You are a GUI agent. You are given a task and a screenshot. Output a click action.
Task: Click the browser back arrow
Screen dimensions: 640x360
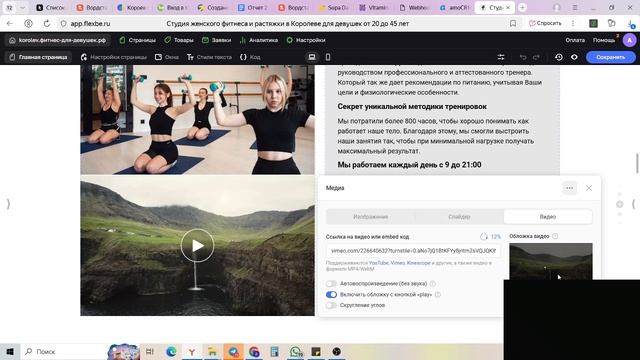click(10, 24)
